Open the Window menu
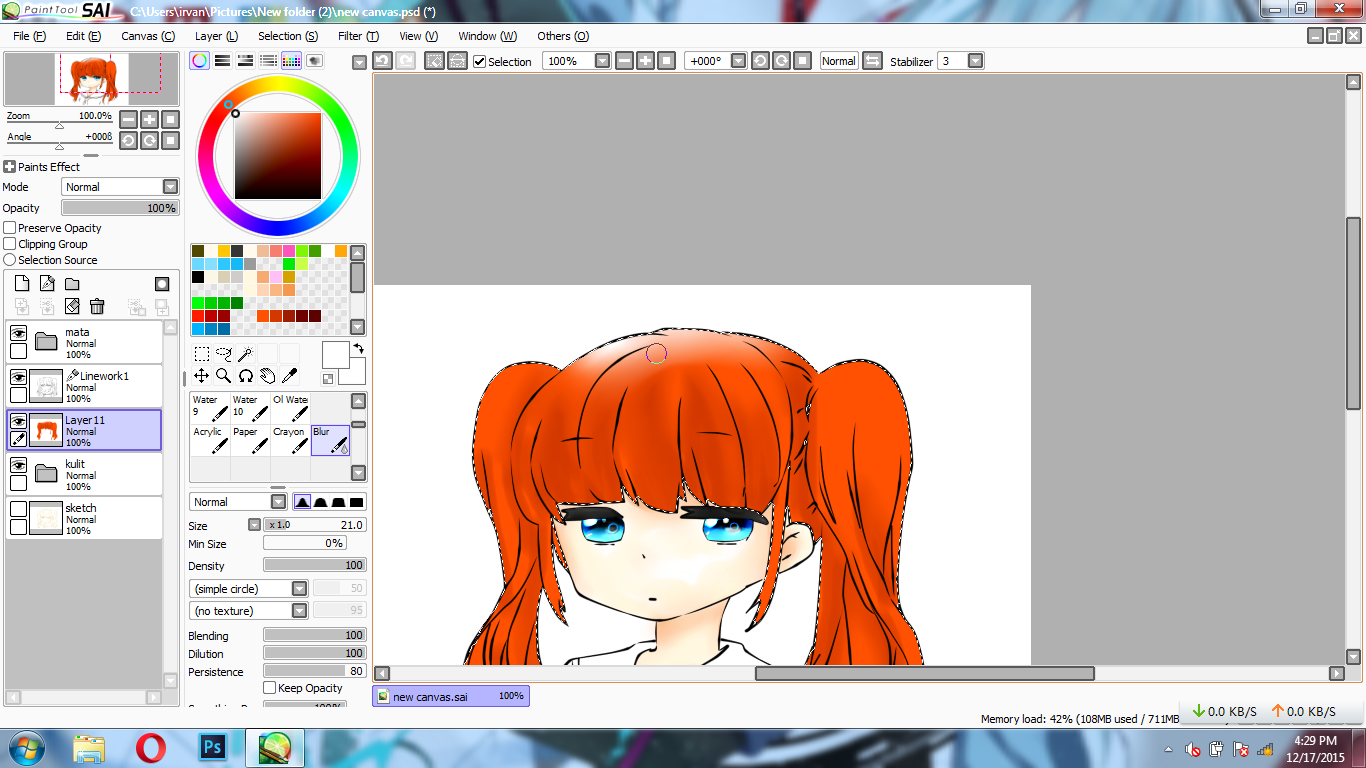This screenshot has height=768, width=1366. (487, 36)
